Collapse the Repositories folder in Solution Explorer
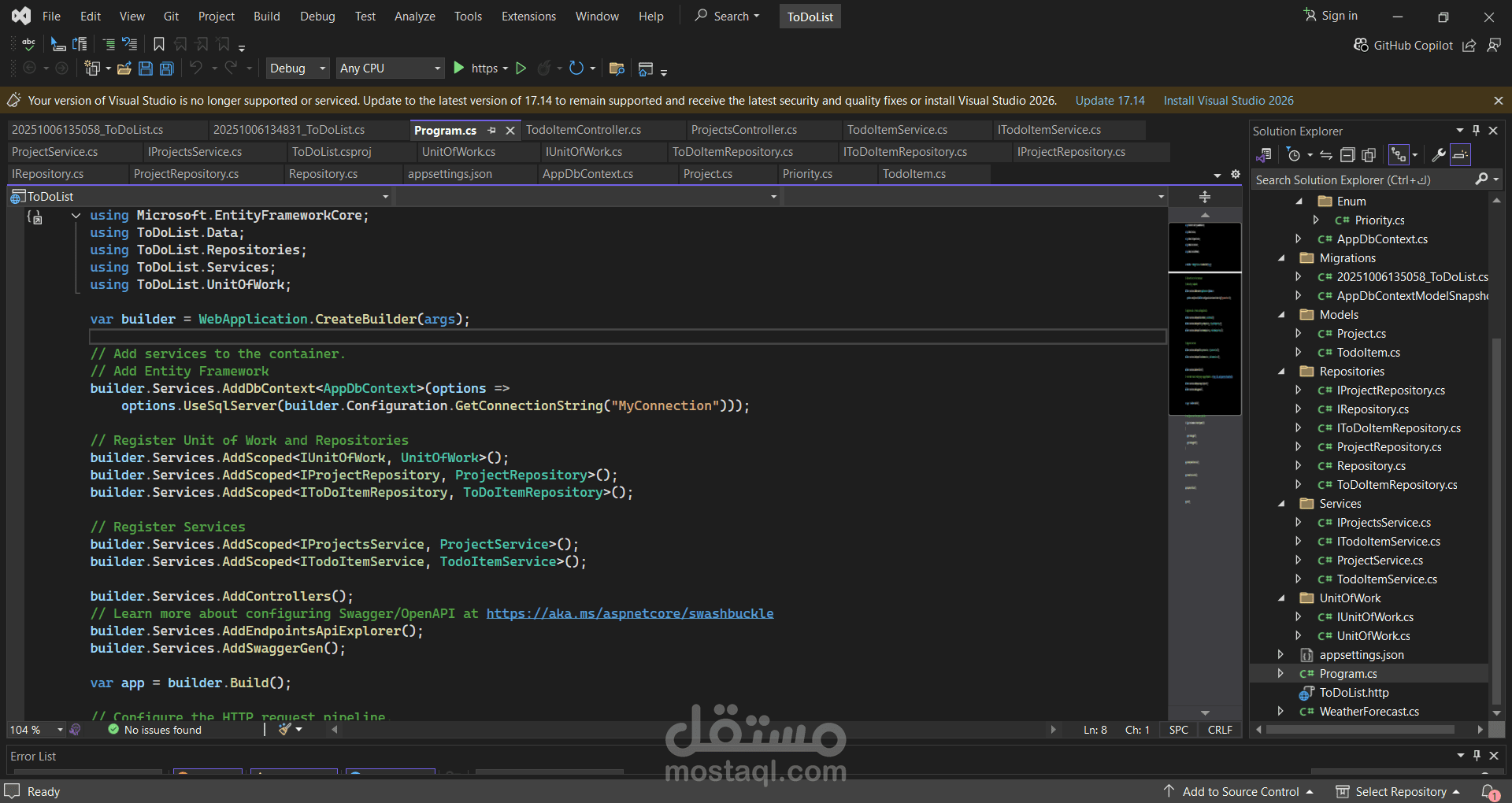Image resolution: width=1512 pixels, height=803 pixels. click(x=1283, y=371)
